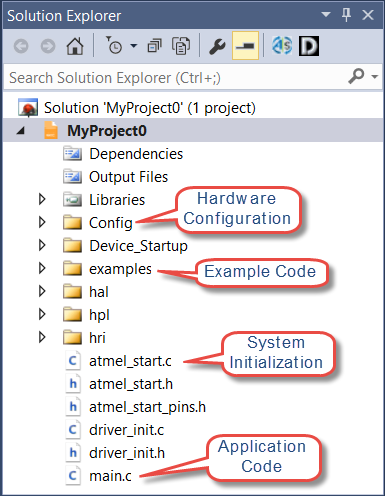Click the Output Files folder icon
Image resolution: width=385 pixels, height=496 pixels.
point(72,177)
